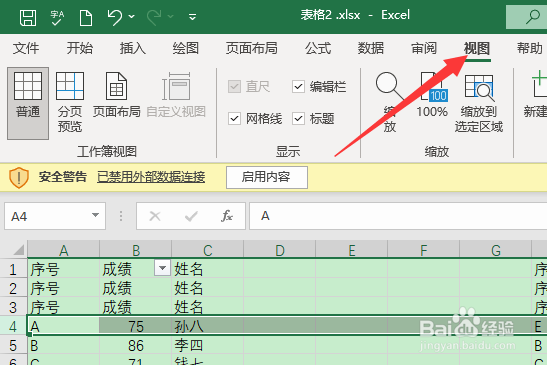Viewport: 547px width, 365px height.
Task: Click cell C4 containing 孙八
Action: [208, 326]
